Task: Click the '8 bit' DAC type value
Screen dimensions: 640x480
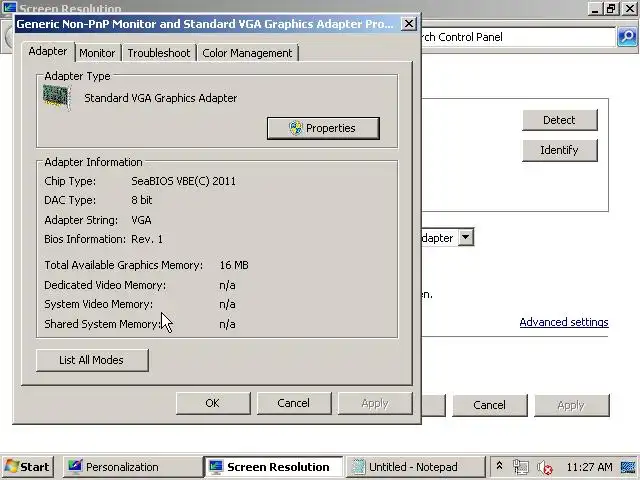Action: (x=142, y=200)
